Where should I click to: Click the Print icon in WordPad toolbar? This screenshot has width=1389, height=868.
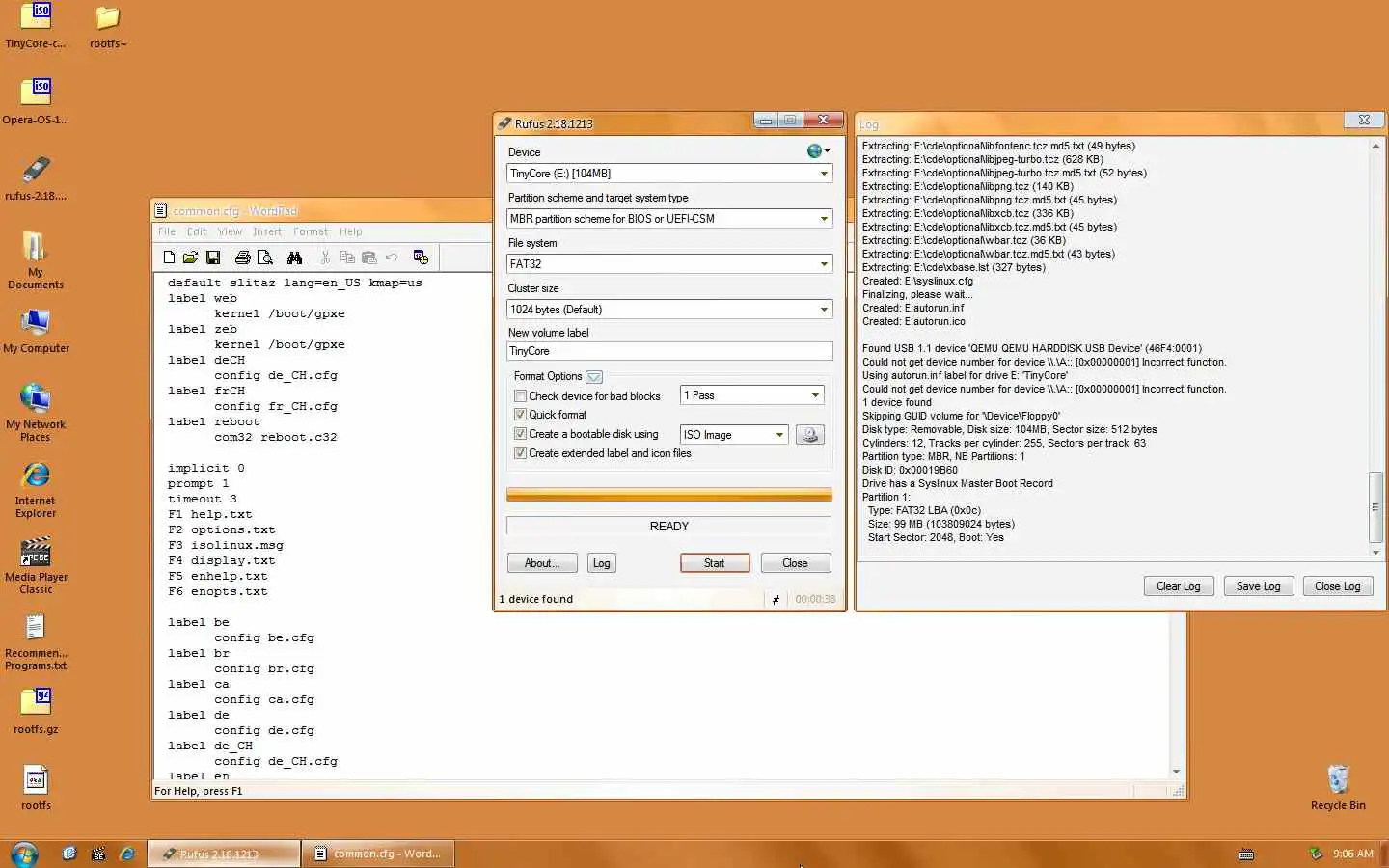click(243, 258)
